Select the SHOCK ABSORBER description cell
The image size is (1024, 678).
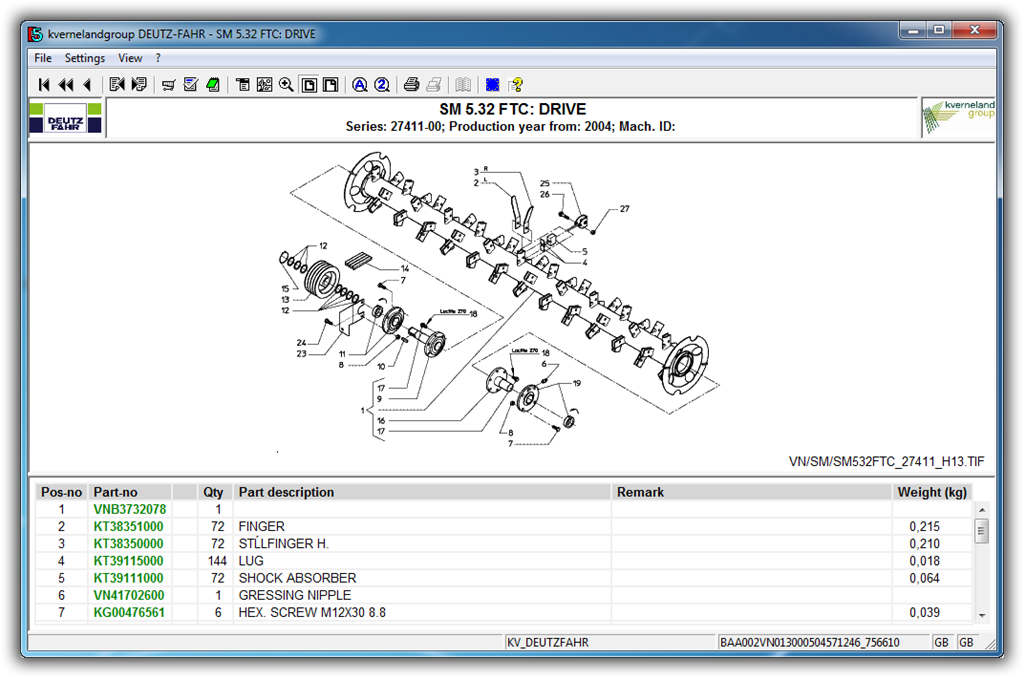(422, 578)
